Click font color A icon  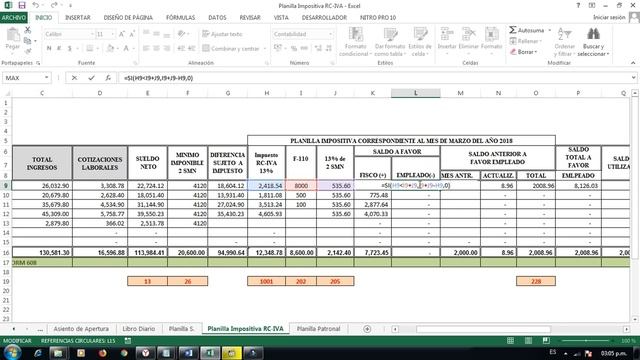(126, 49)
